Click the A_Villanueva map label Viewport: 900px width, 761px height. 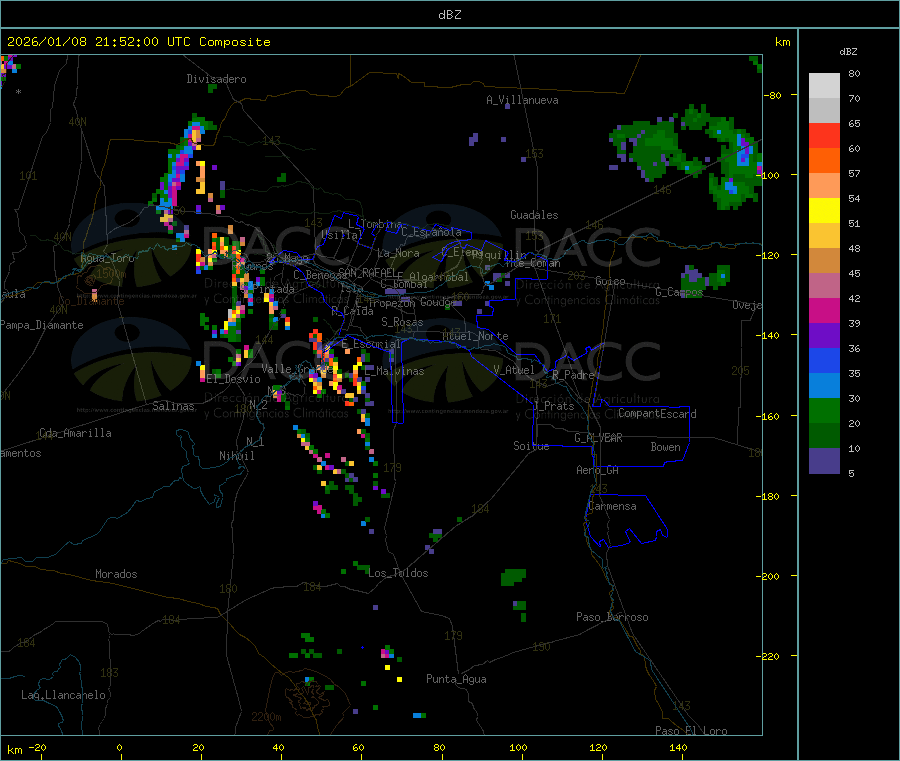click(522, 100)
